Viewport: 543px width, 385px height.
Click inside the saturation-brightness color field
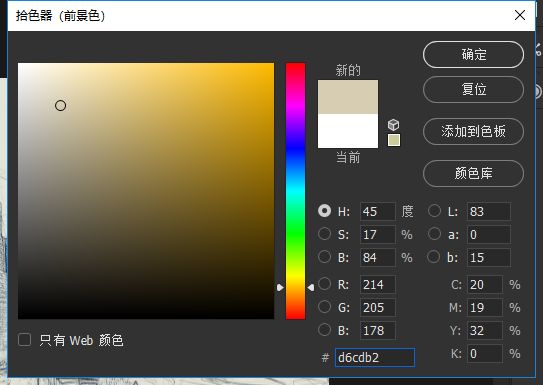tap(146, 191)
